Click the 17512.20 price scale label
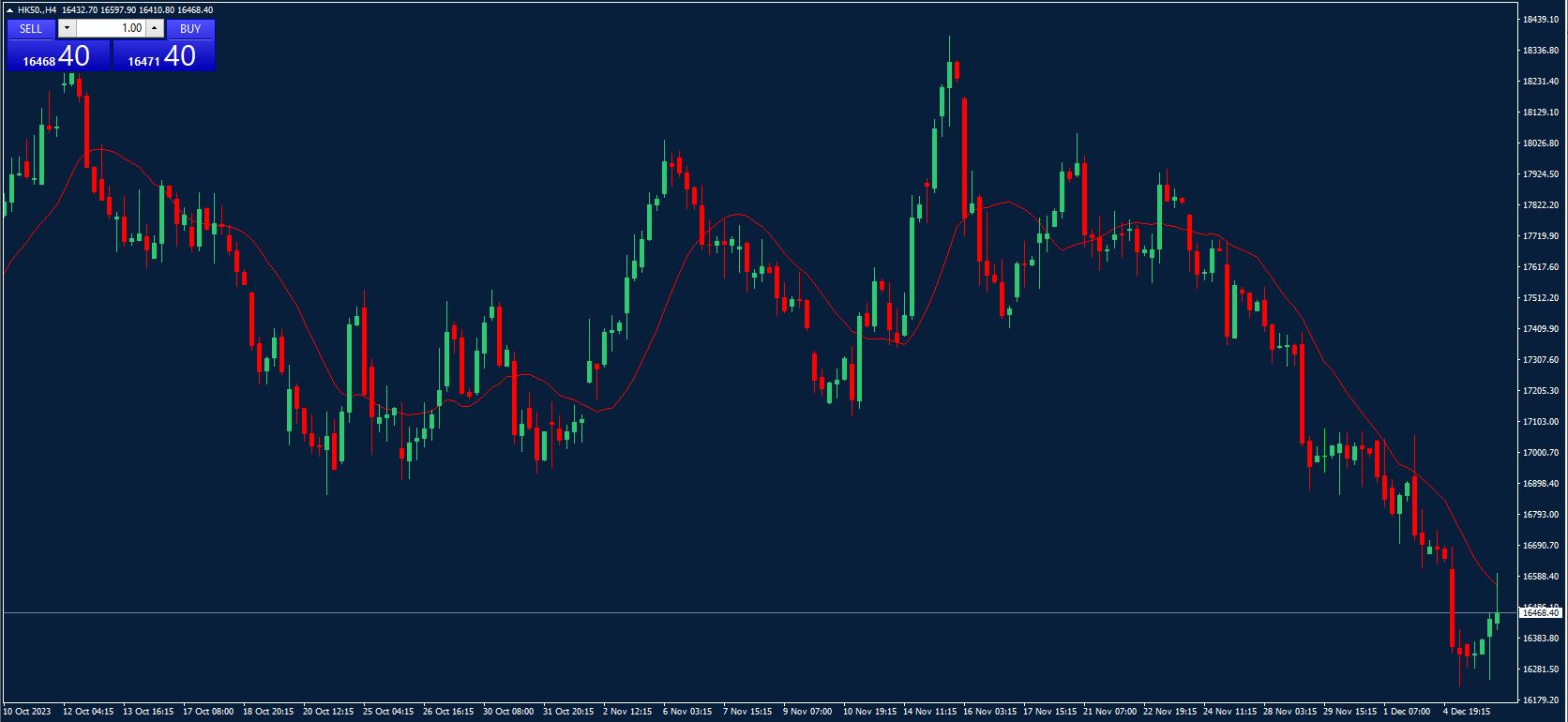The image size is (1568, 722). (x=1541, y=298)
